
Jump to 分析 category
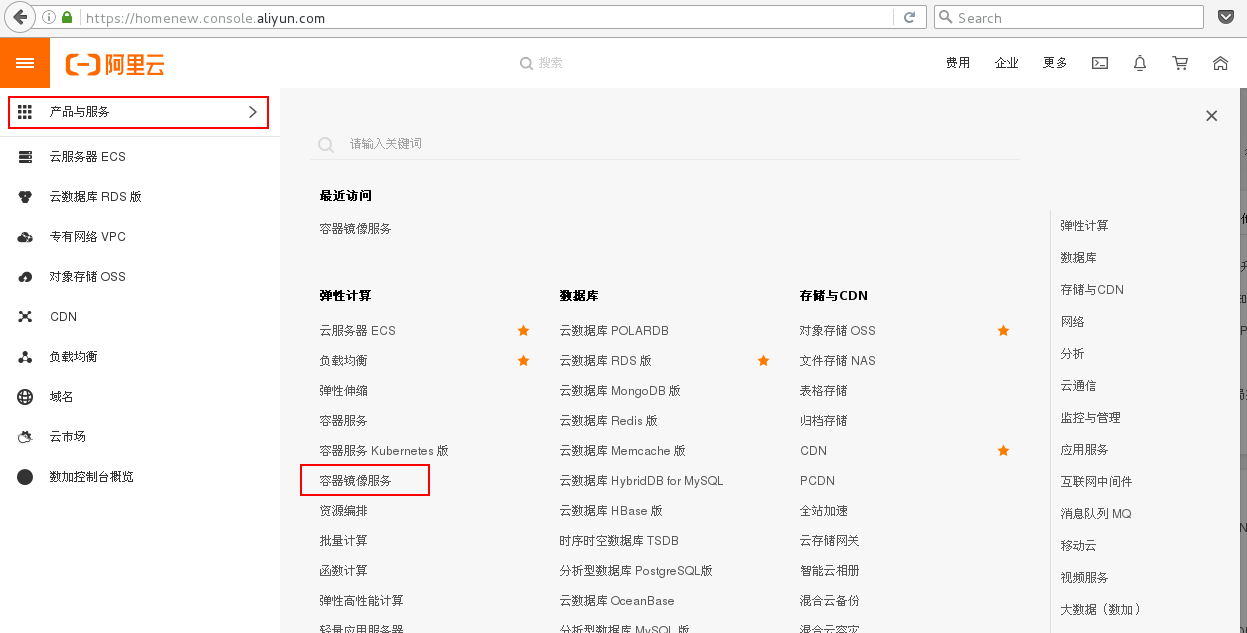(x=1073, y=354)
